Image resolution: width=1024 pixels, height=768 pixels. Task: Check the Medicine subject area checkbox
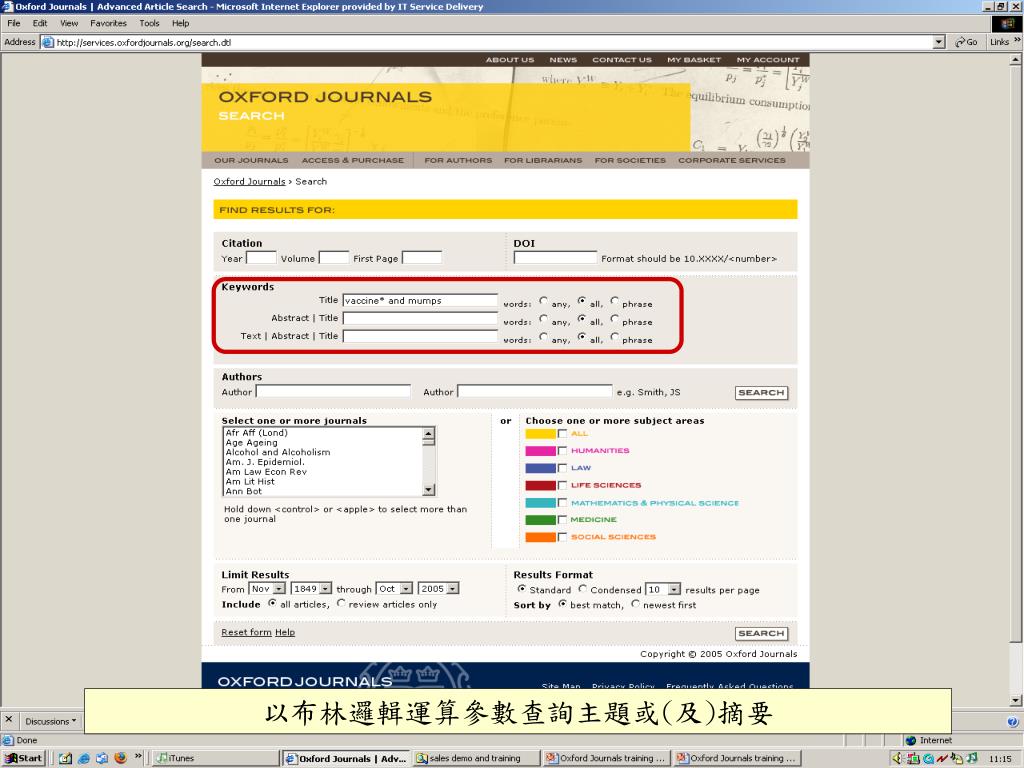[x=562, y=520]
